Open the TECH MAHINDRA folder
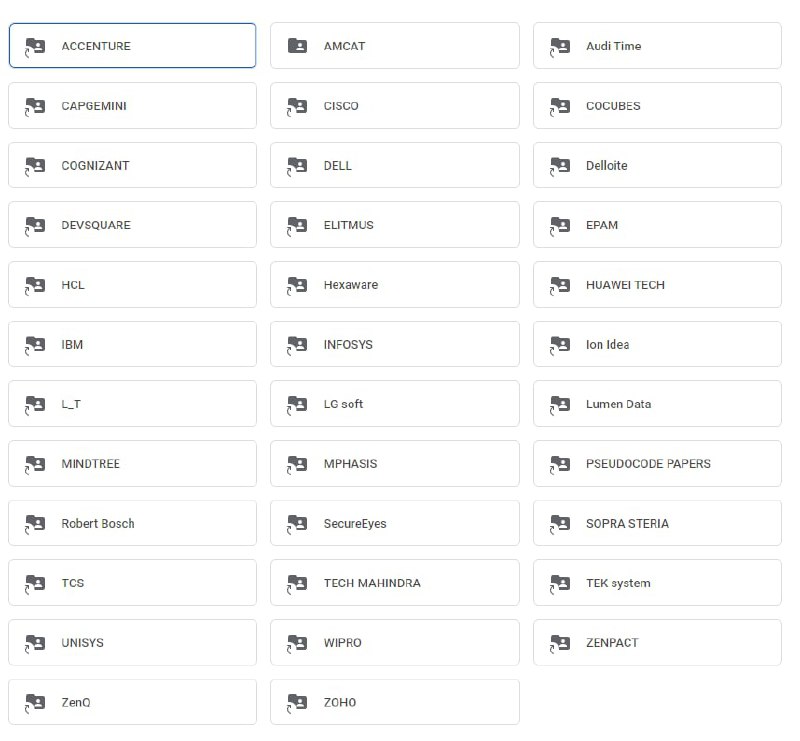The width and height of the screenshot is (800, 741). [x=394, y=582]
